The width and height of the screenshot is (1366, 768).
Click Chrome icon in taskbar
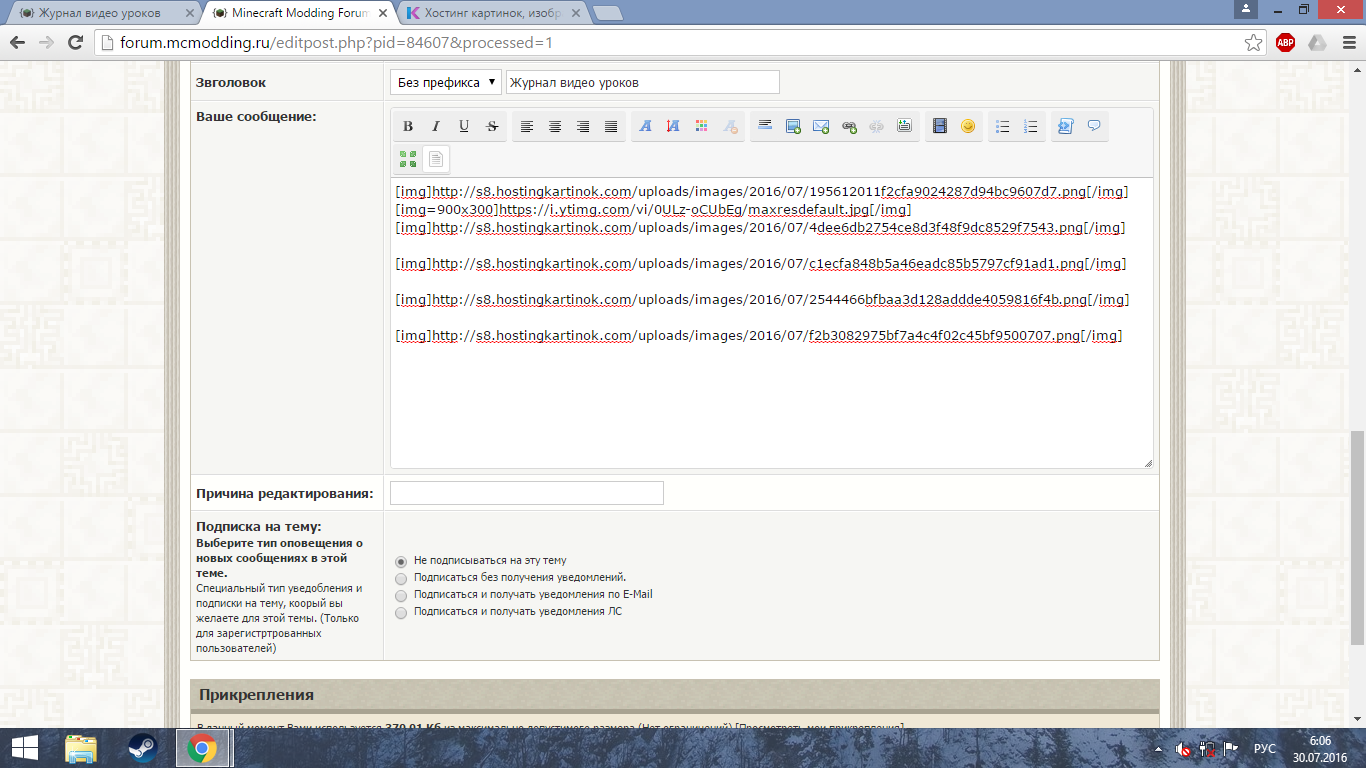point(202,748)
